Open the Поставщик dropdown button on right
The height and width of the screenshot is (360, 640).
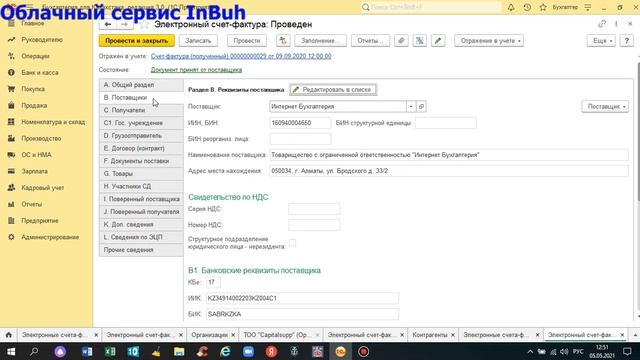point(605,107)
